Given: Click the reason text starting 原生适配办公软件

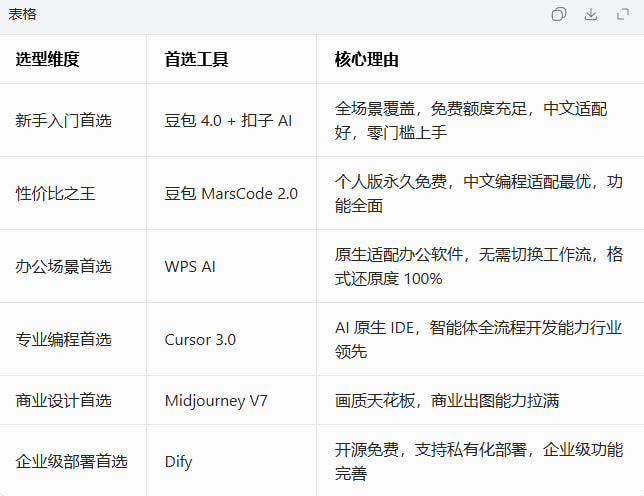Looking at the screenshot, I should coord(478,267).
